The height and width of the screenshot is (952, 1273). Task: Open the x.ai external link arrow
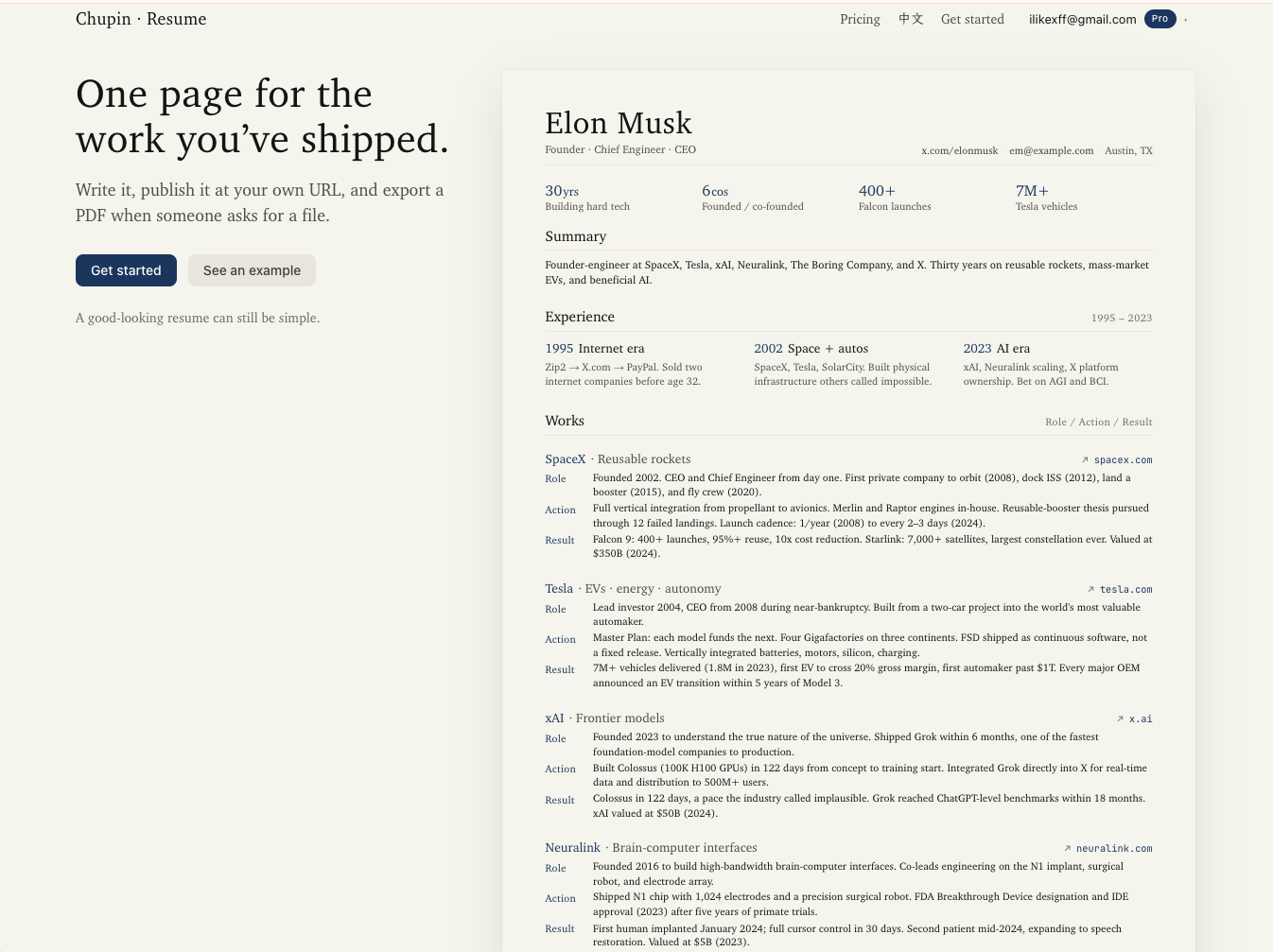coord(1120,718)
